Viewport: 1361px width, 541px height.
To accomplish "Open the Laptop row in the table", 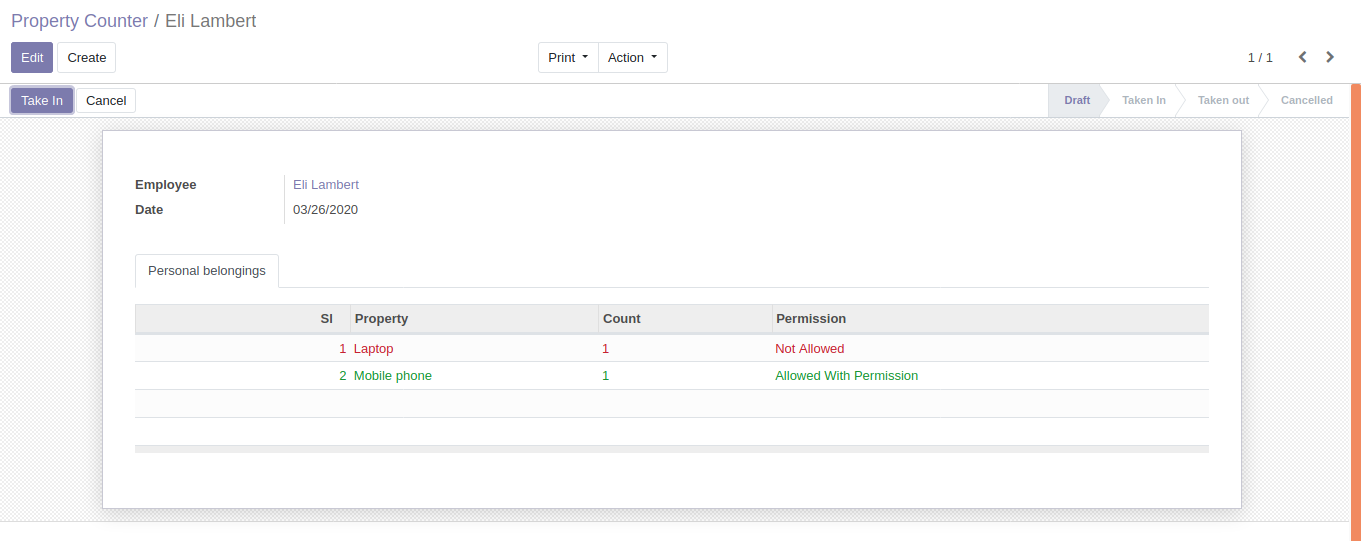I will 374,349.
